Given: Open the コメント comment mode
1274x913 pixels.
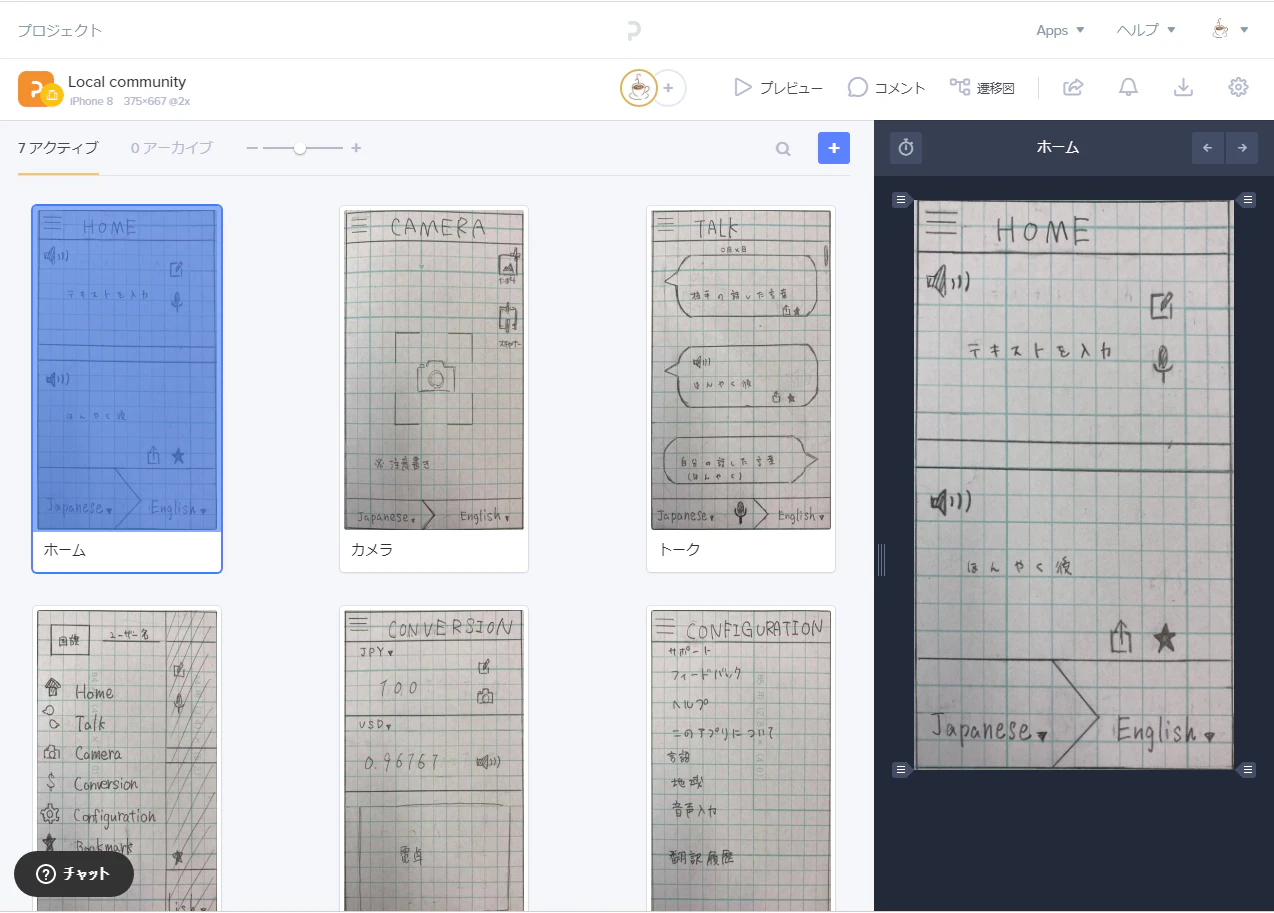Looking at the screenshot, I should pos(887,88).
